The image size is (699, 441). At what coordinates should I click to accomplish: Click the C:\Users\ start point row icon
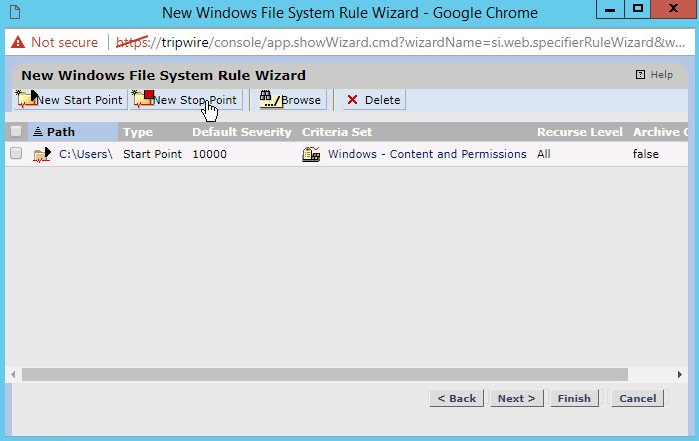(x=42, y=154)
